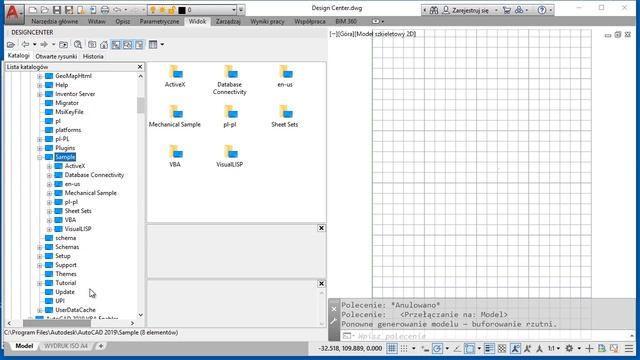Click the DesignCenter Up folder icon

point(63,44)
